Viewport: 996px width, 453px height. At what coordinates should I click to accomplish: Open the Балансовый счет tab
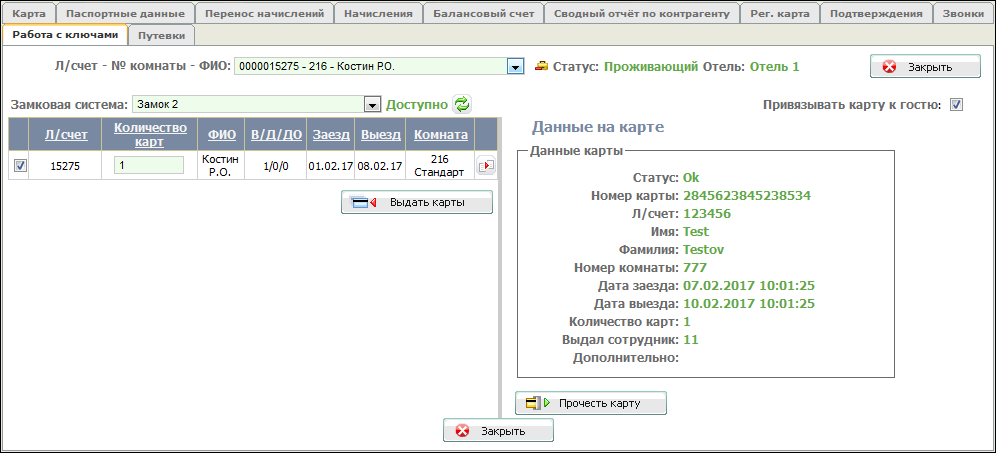point(485,14)
